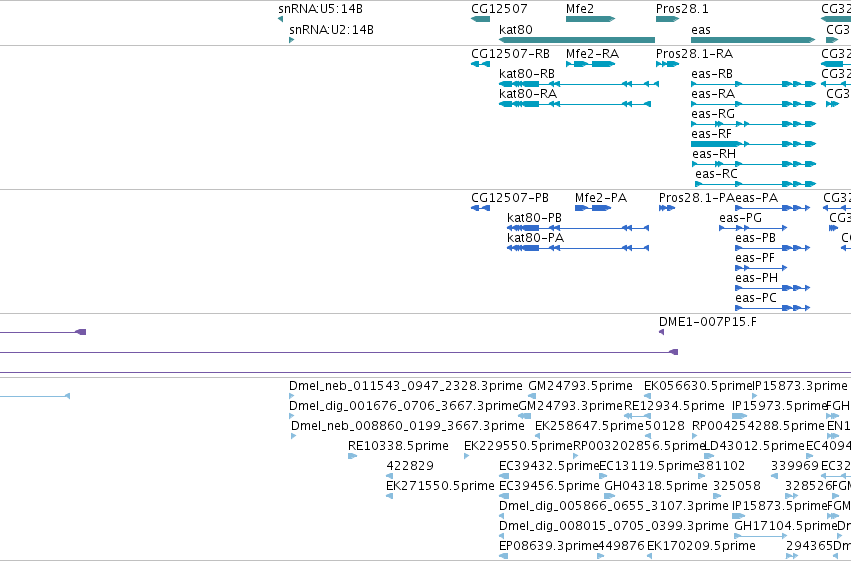Click the Mfe2-RA transcript glyph
The image size is (851, 561).
click(590, 64)
